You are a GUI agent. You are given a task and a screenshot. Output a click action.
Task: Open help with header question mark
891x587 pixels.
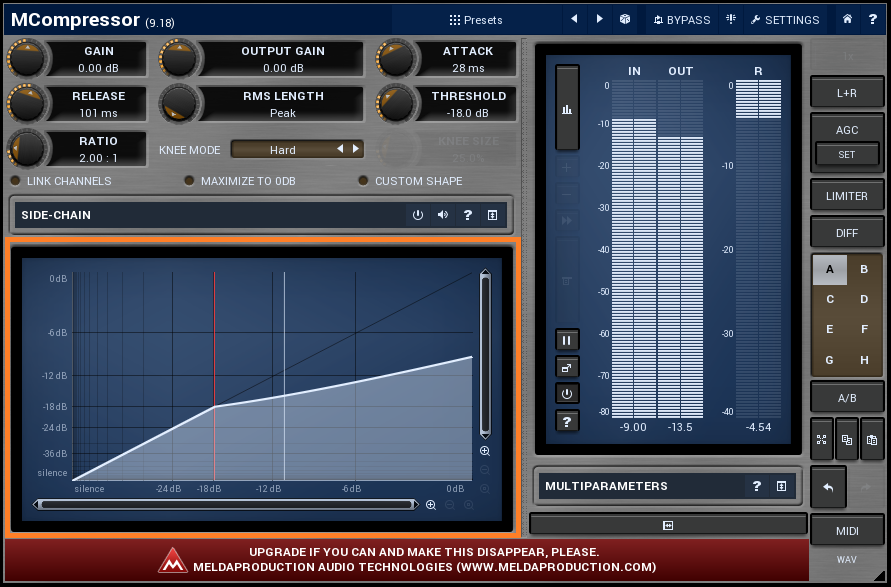point(873,19)
